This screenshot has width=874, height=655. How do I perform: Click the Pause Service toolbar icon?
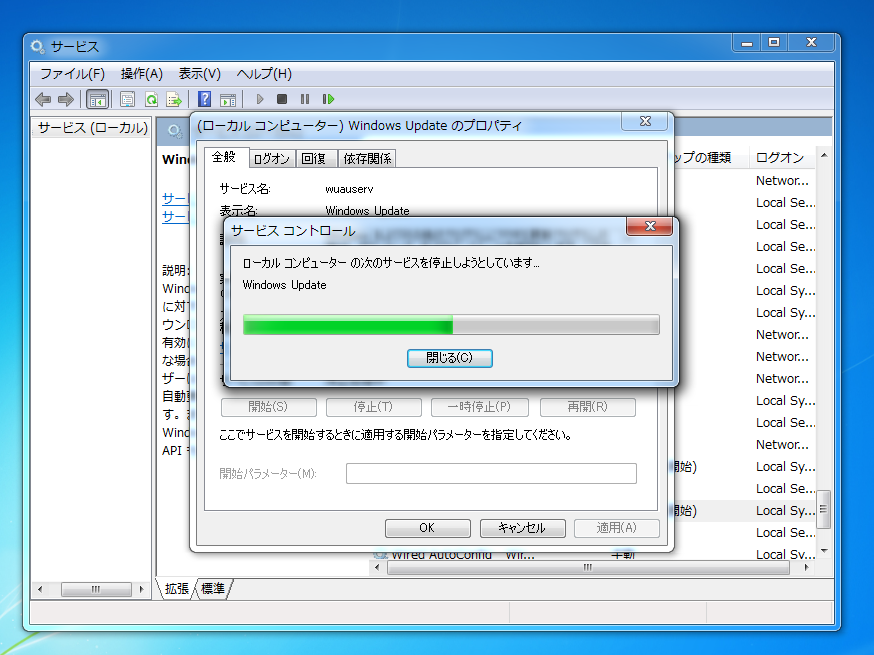point(304,99)
